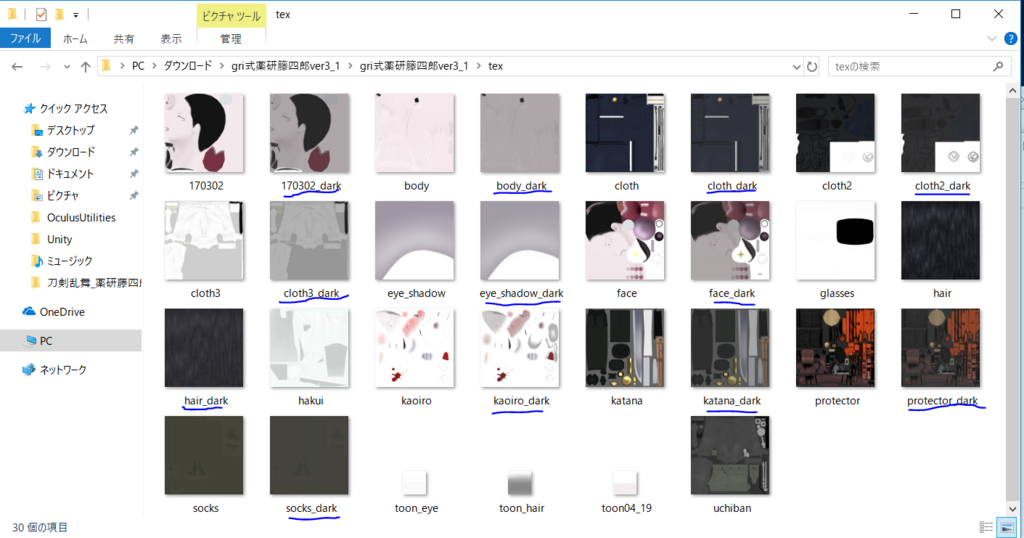This screenshot has height=538, width=1024.
Task: Expand the chevron after ダウンロード in breadcrumb
Action: [x=221, y=66]
